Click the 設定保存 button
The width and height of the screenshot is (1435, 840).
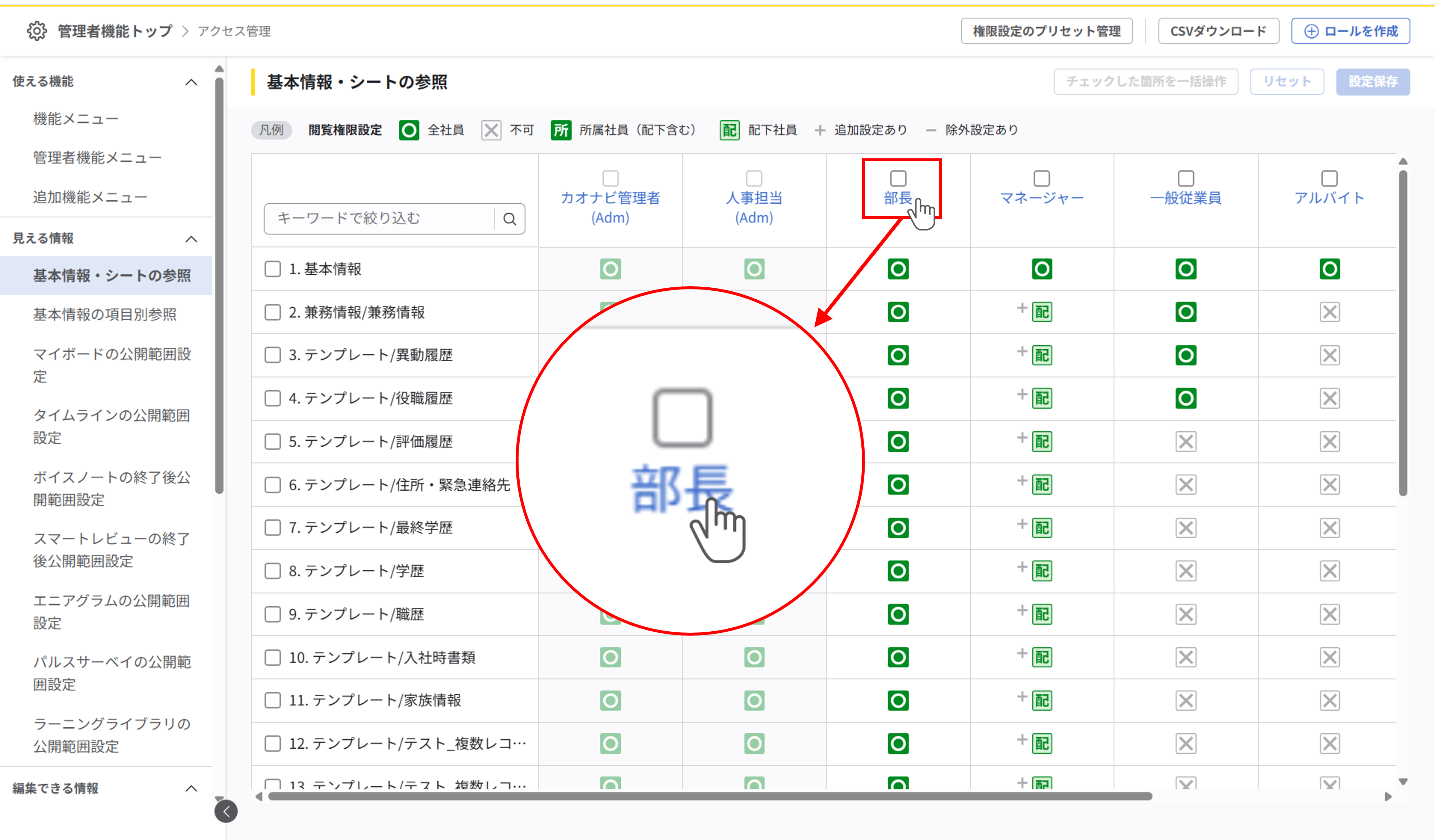click(x=1373, y=82)
